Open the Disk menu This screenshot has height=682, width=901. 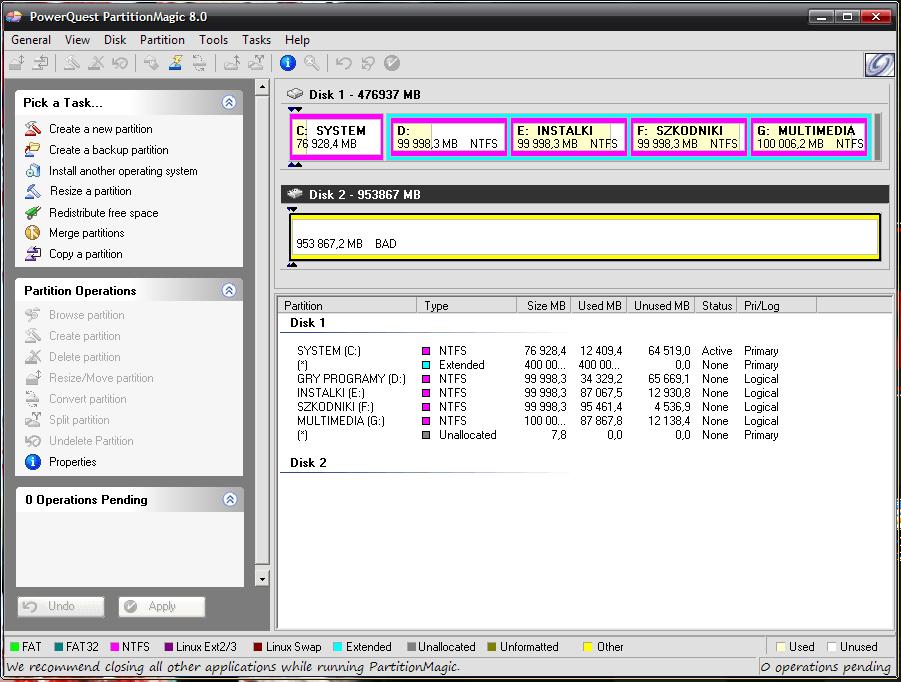click(115, 40)
